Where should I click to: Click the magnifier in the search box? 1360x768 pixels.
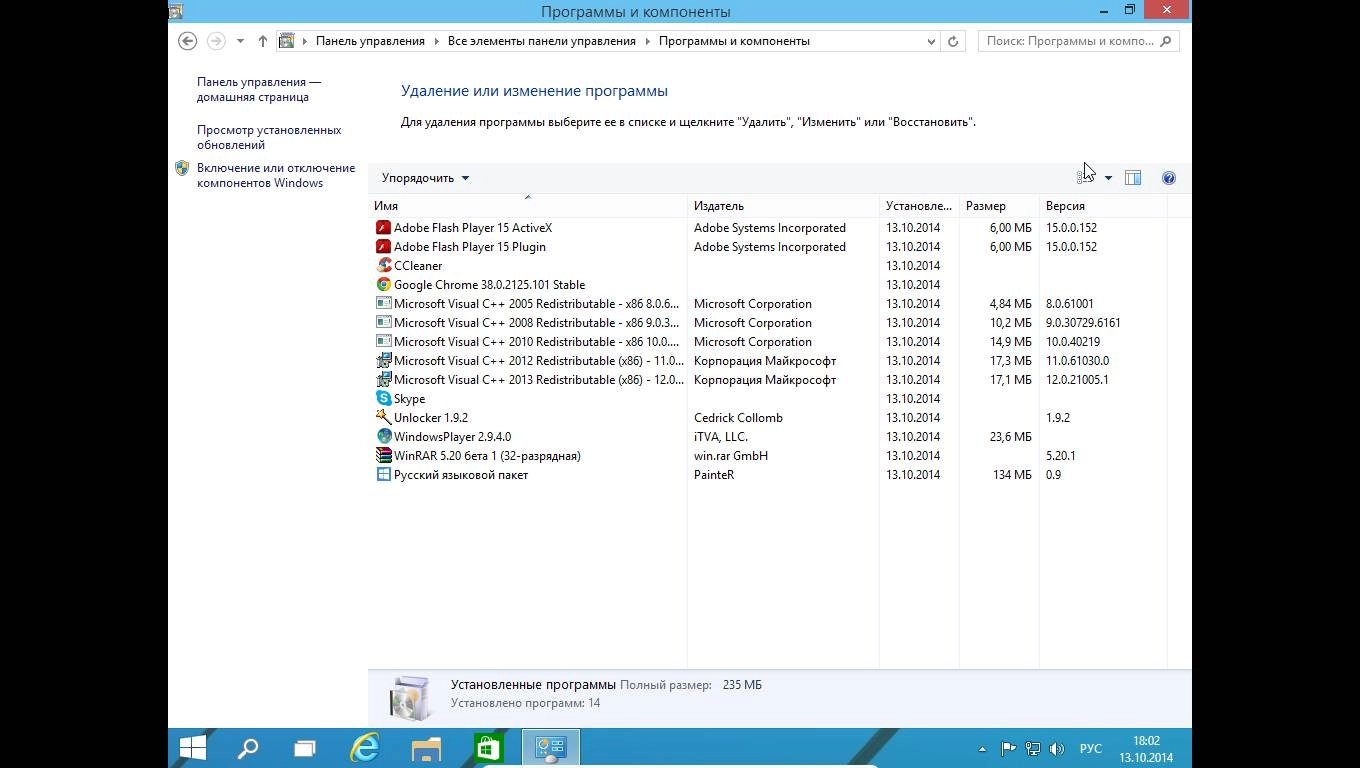click(1166, 41)
